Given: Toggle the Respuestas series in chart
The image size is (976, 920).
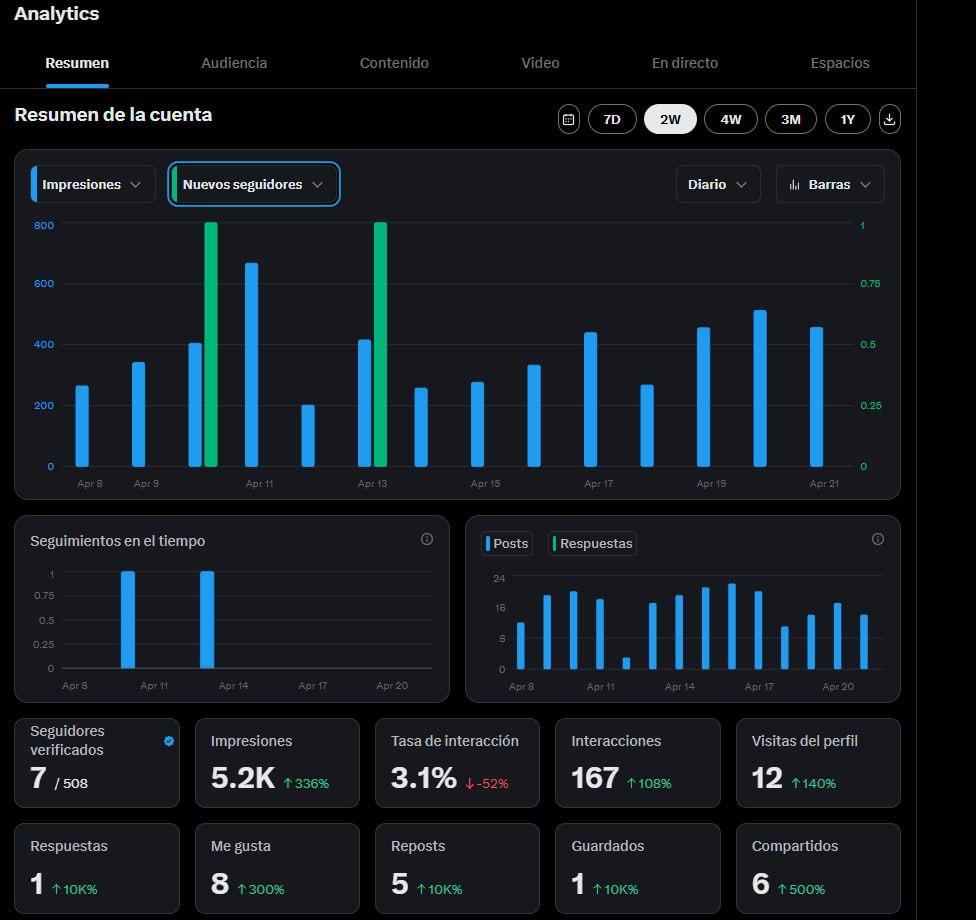Looking at the screenshot, I should [x=592, y=543].
